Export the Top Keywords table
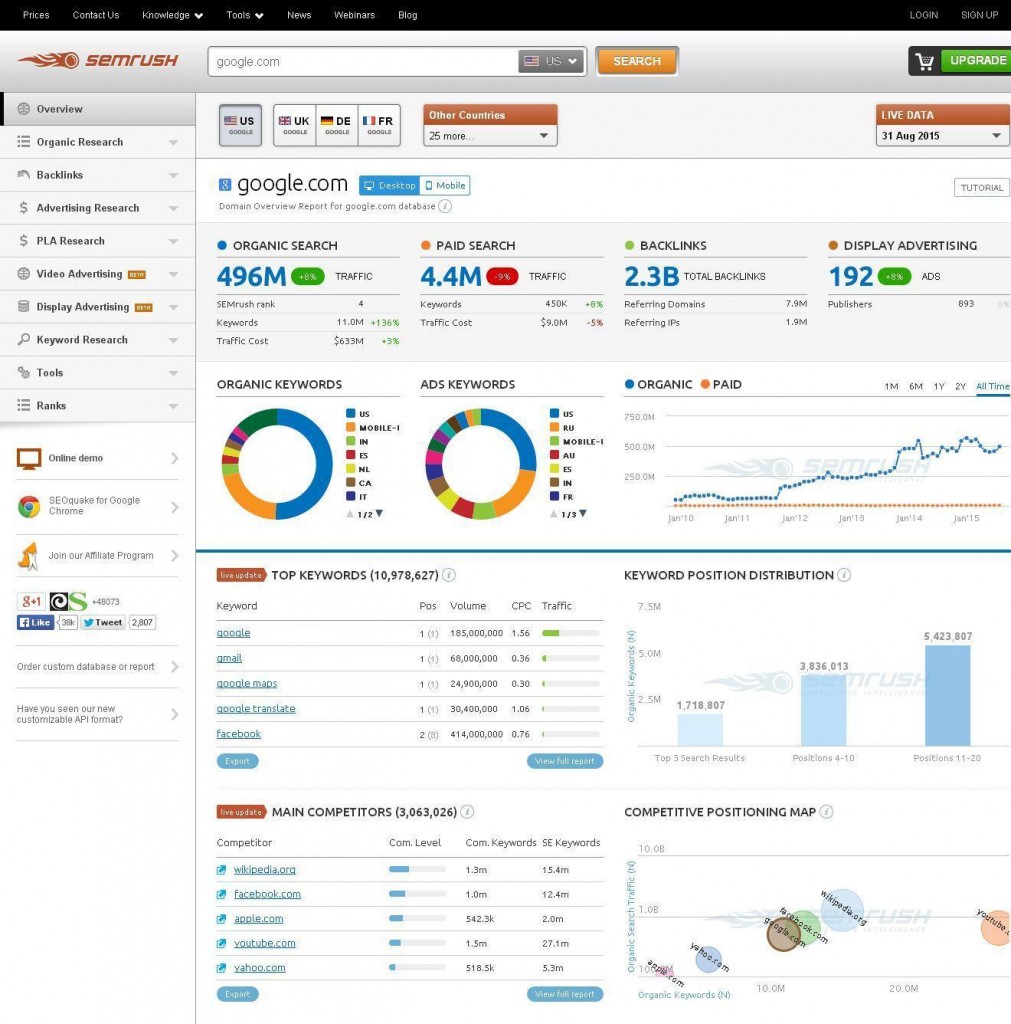This screenshot has width=1011, height=1024. click(x=237, y=761)
